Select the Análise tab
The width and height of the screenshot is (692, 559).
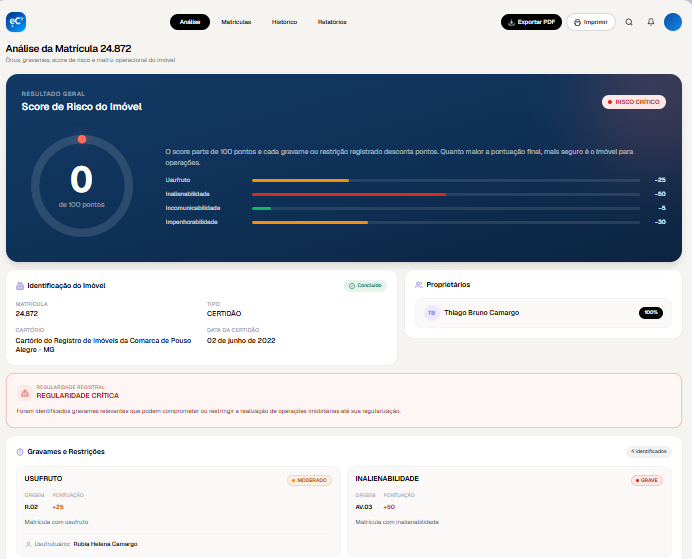click(190, 22)
